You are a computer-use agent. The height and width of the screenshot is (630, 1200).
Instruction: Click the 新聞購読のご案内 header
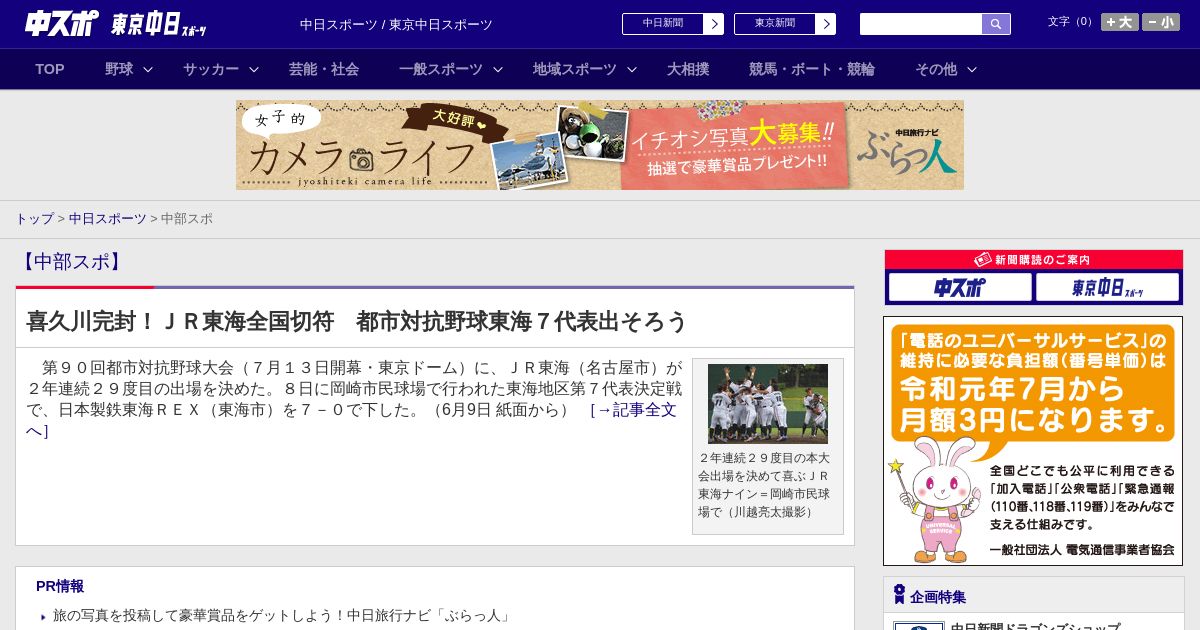coord(1034,260)
